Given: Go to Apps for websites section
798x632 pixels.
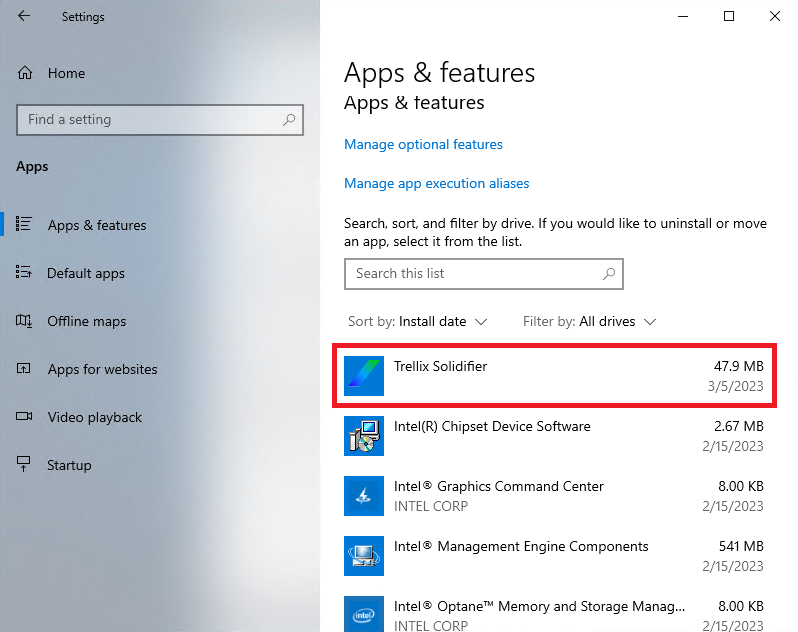Looking at the screenshot, I should click(102, 369).
